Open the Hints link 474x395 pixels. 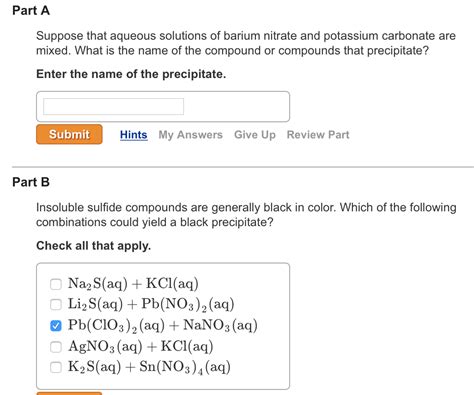[134, 135]
